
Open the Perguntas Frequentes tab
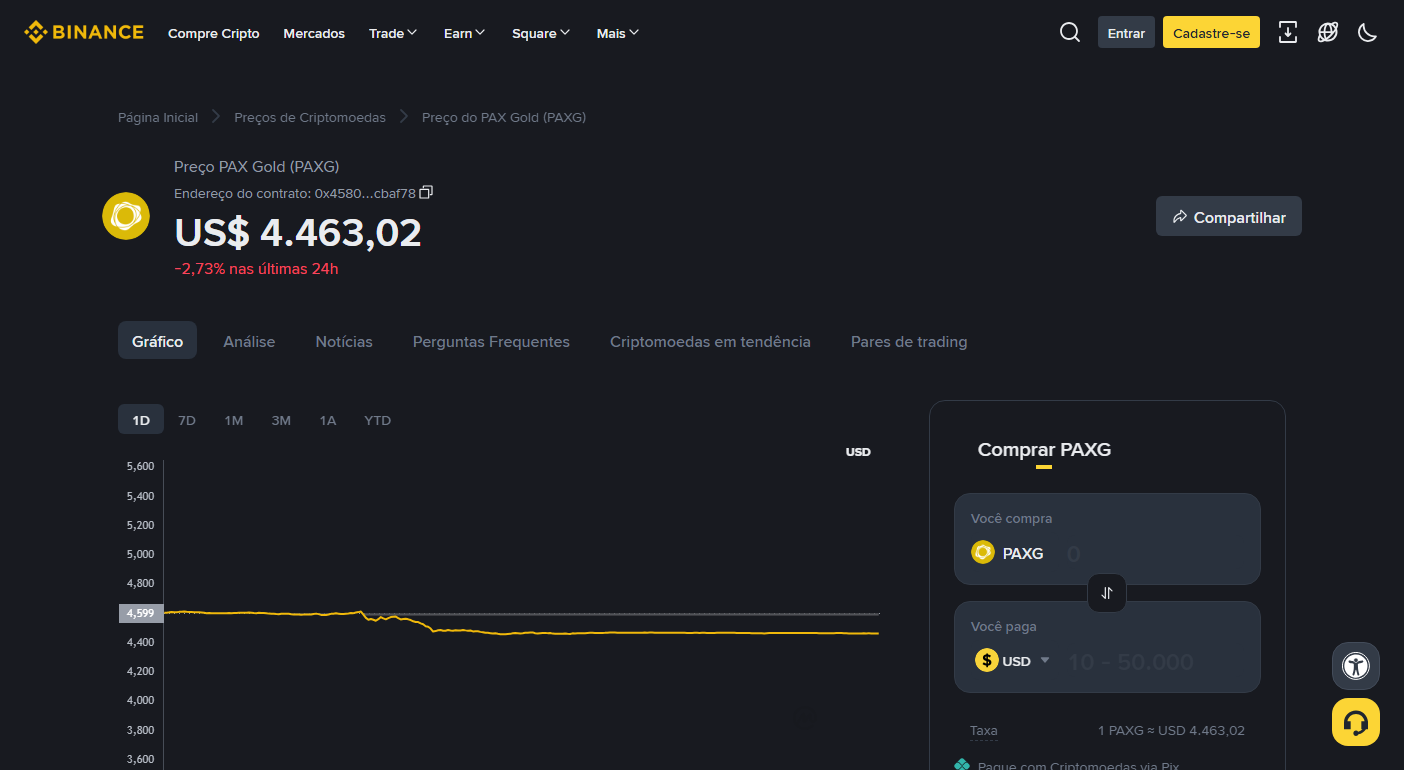(491, 341)
